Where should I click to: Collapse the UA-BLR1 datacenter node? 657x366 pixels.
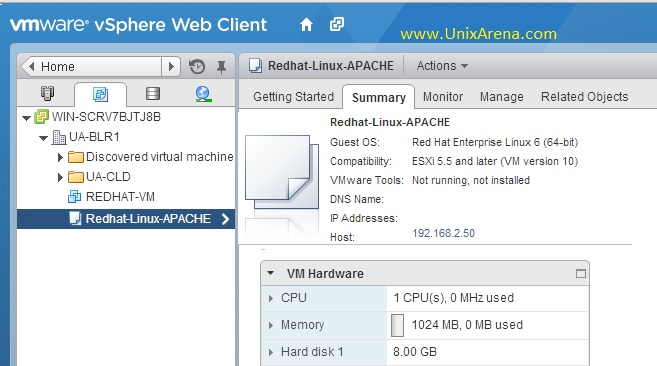pyautogui.click(x=44, y=138)
